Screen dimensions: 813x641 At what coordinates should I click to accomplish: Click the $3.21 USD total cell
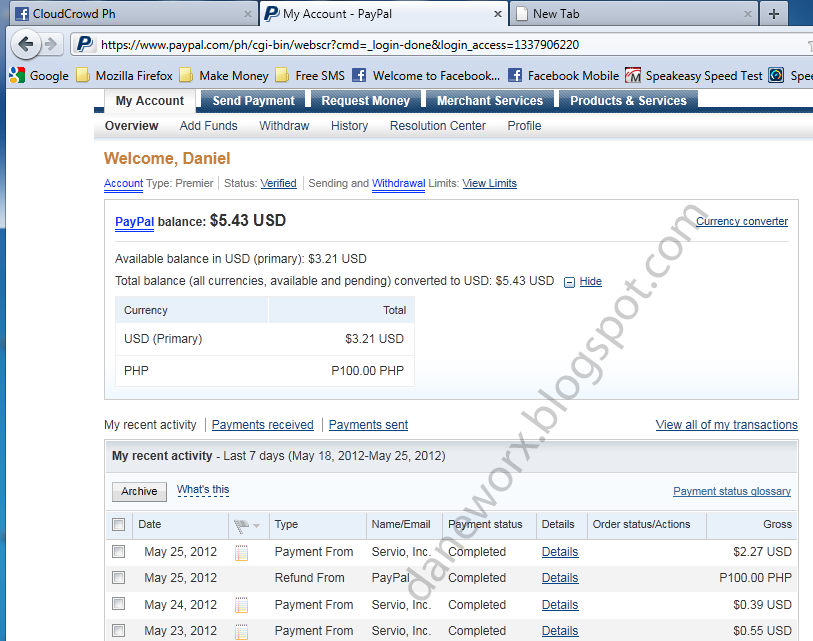tap(374, 339)
